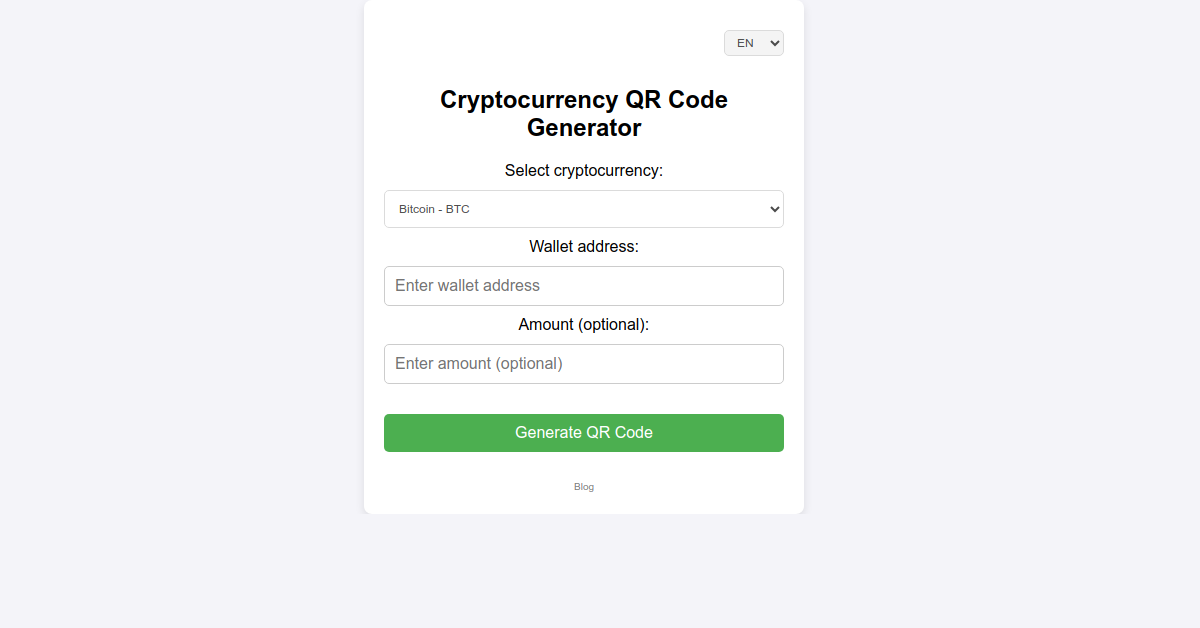Click the Amount optional label
Image resolution: width=1200 pixels, height=628 pixels.
583,324
